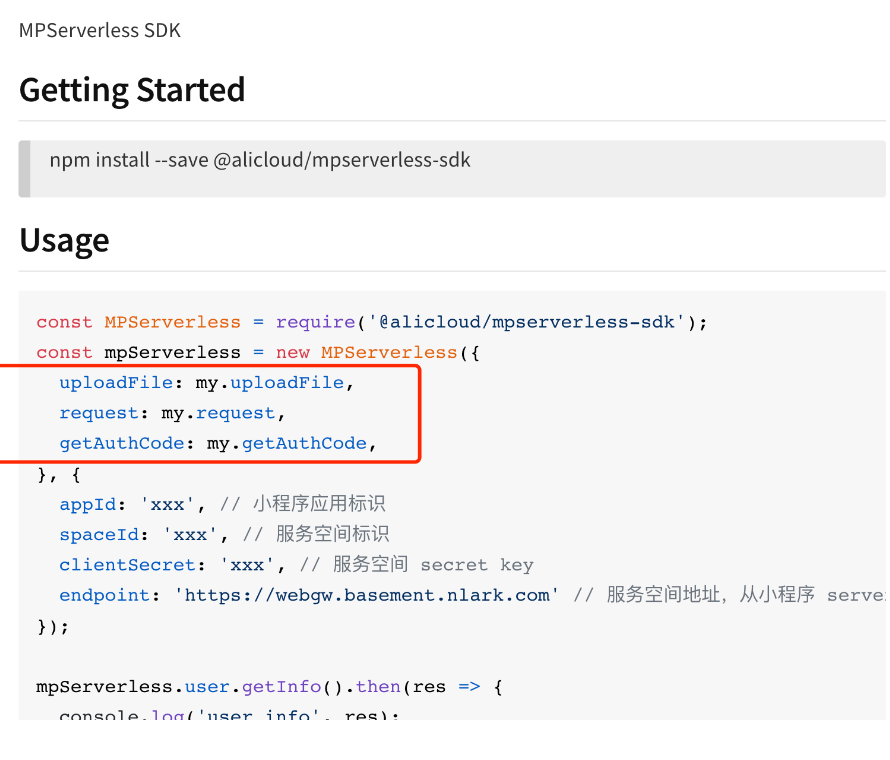Click the require keyword in the code
This screenshot has width=890, height=760.
pyautogui.click(x=315, y=322)
